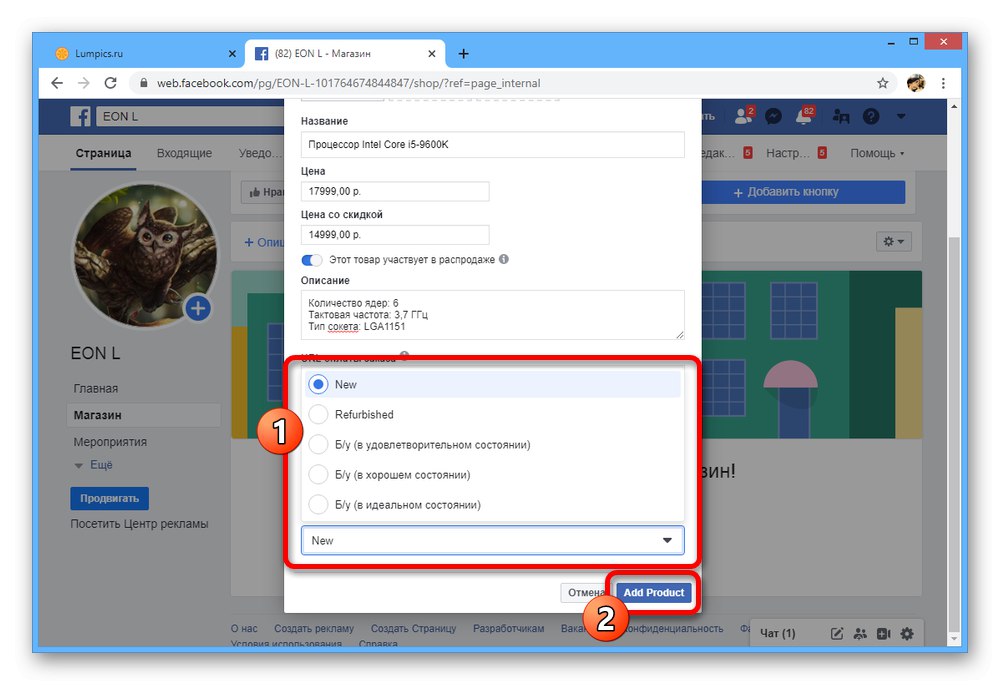1000x685 pixels.
Task: Click the plus icon on the profile picture
Action: 198,309
